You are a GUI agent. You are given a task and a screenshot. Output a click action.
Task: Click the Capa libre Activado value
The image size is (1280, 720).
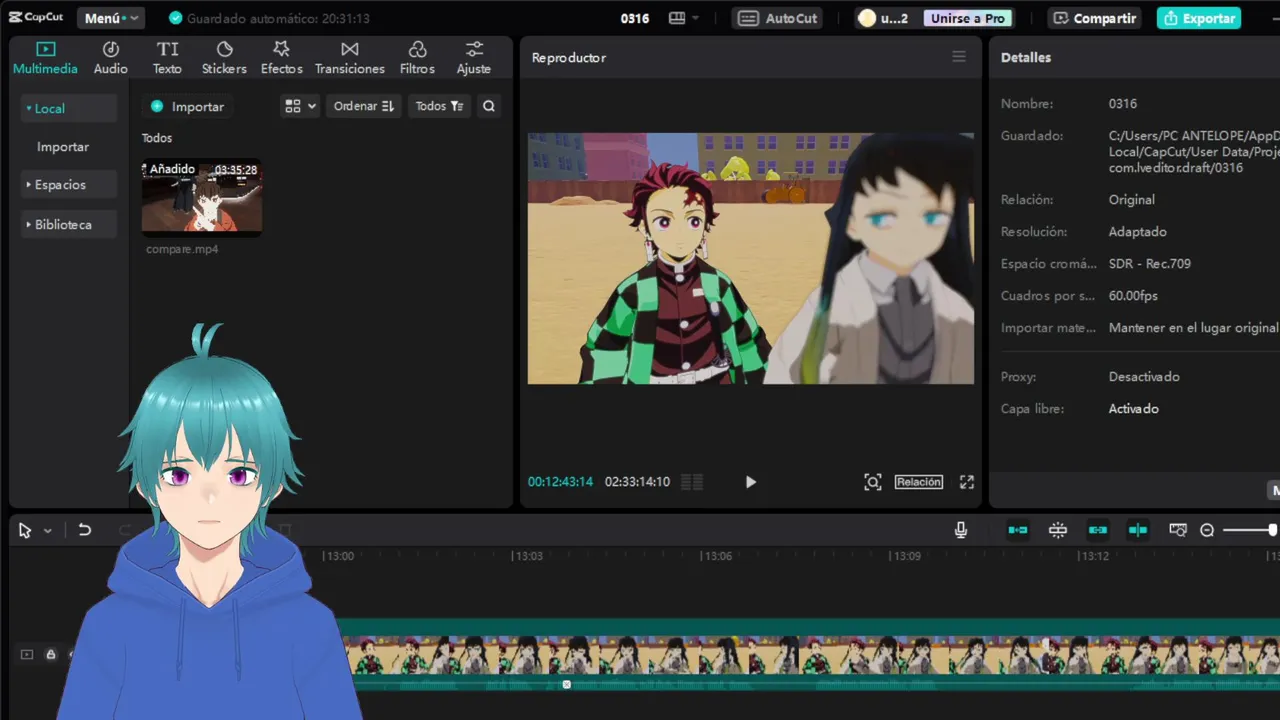[x=1134, y=409]
